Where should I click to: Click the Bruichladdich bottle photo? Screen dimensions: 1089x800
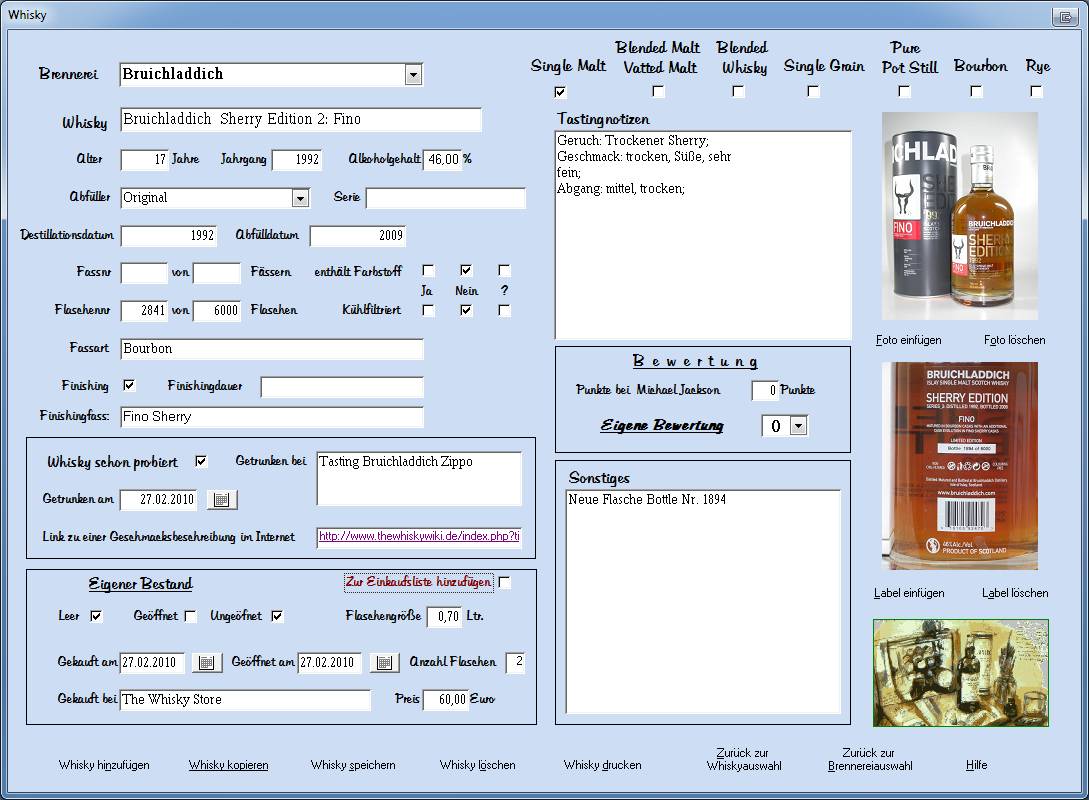pos(960,216)
